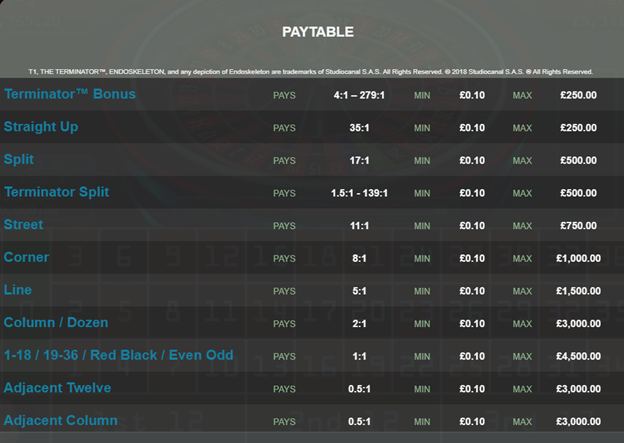
Task: Select the Adjacent Twelve bet name
Action: 57,388
